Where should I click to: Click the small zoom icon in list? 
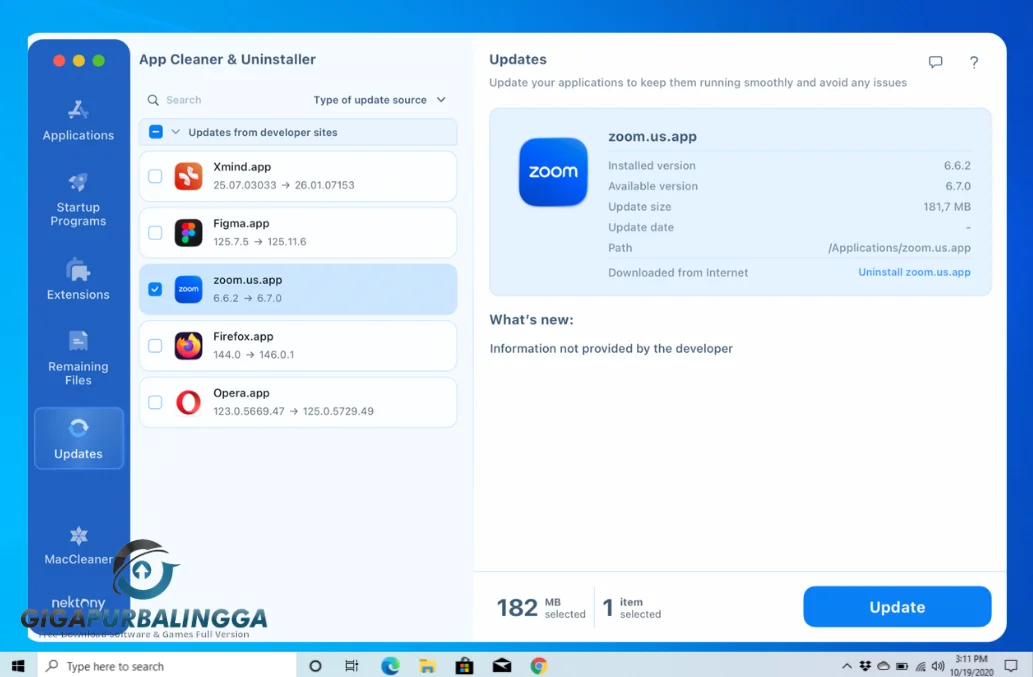(x=188, y=289)
